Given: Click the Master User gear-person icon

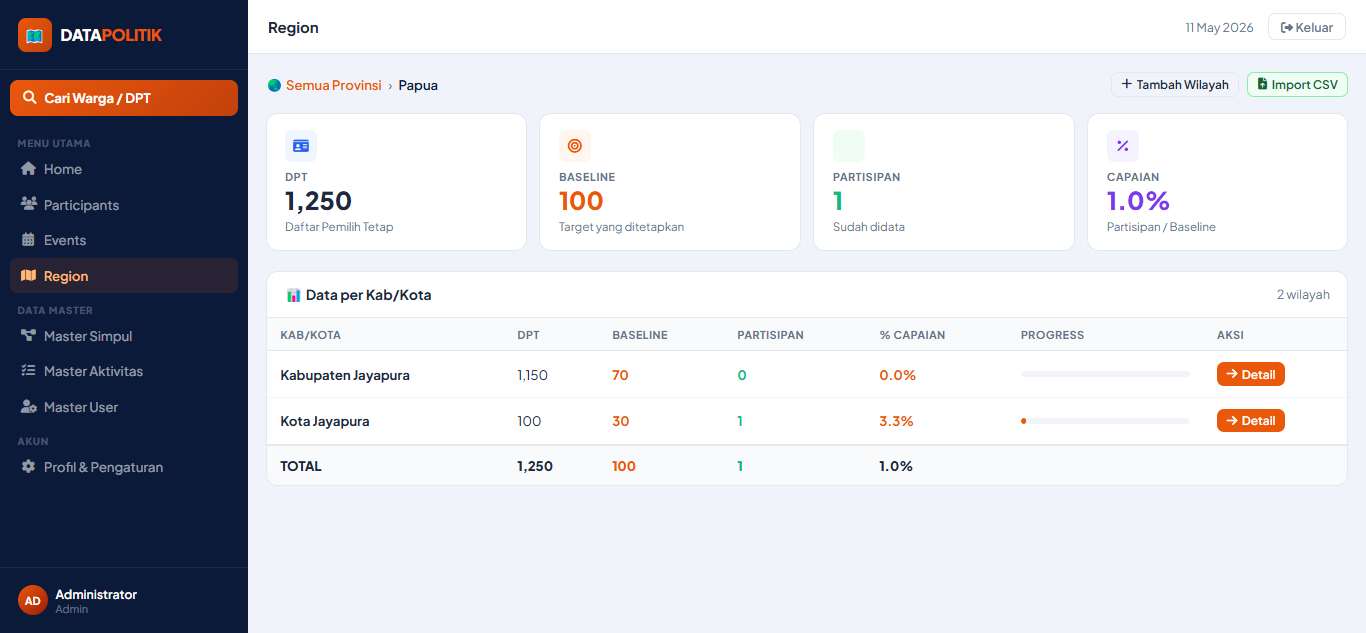Looking at the screenshot, I should click(x=28, y=407).
